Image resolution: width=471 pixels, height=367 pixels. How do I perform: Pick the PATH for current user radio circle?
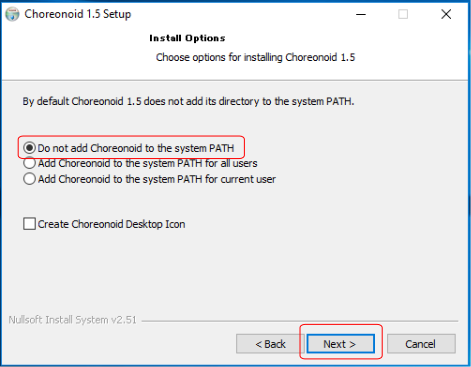click(30, 179)
